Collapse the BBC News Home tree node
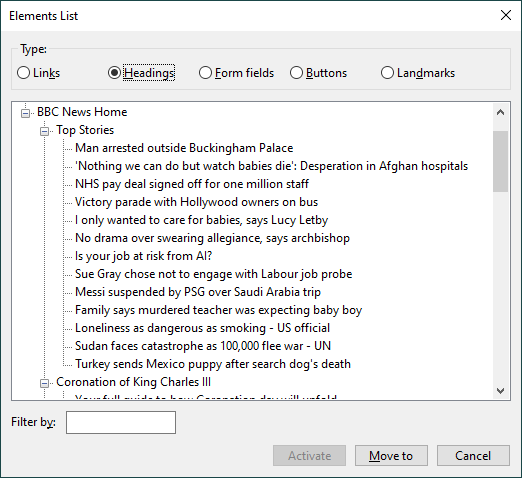Image resolution: width=522 pixels, height=478 pixels. (25, 113)
